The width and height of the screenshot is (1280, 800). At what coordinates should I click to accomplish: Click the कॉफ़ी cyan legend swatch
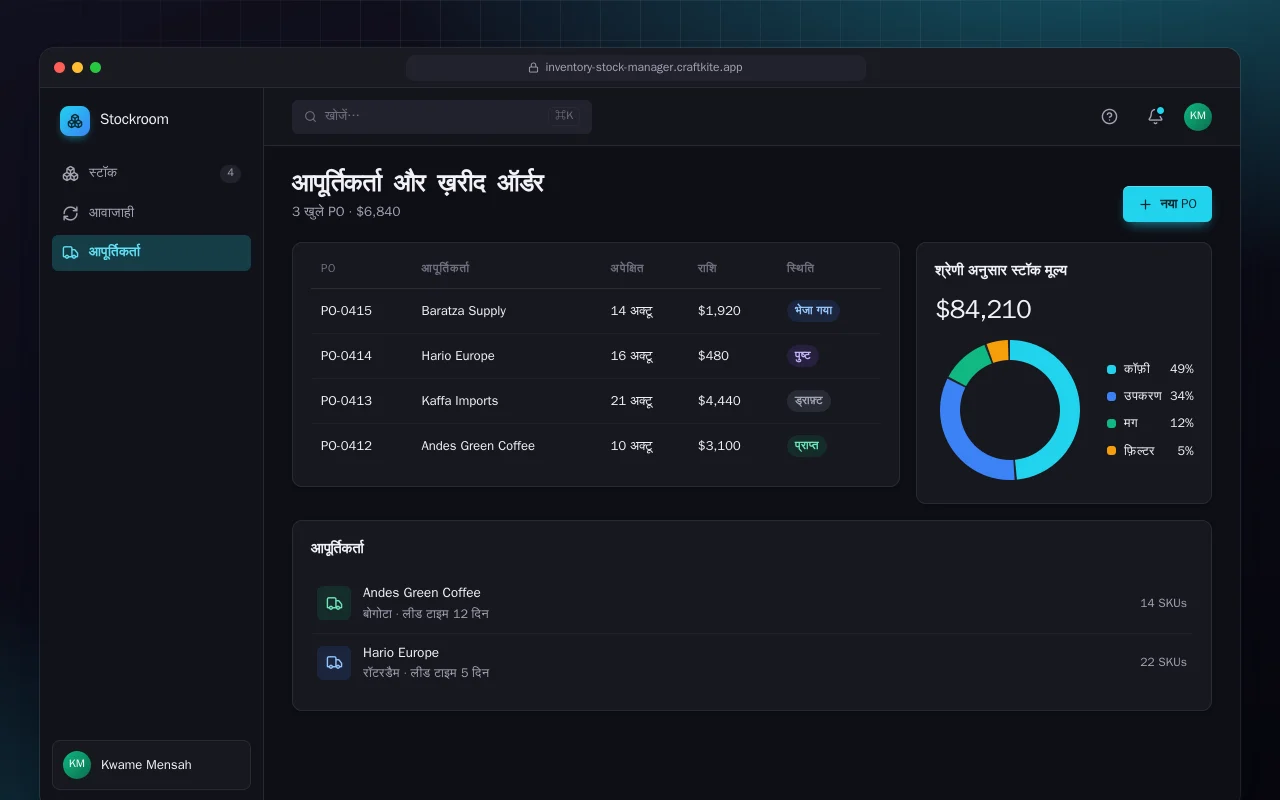pos(1111,369)
